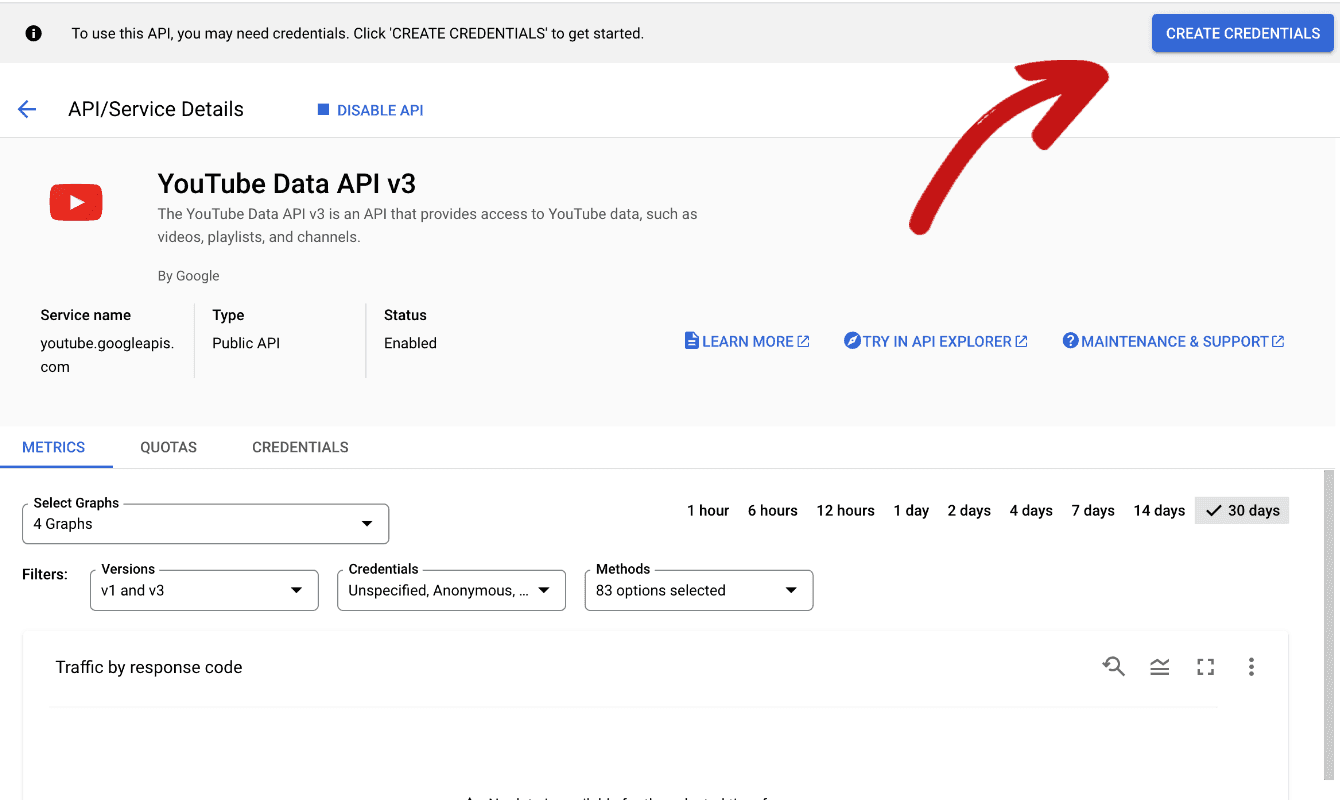Toggle the chart legend icon

click(x=1160, y=667)
